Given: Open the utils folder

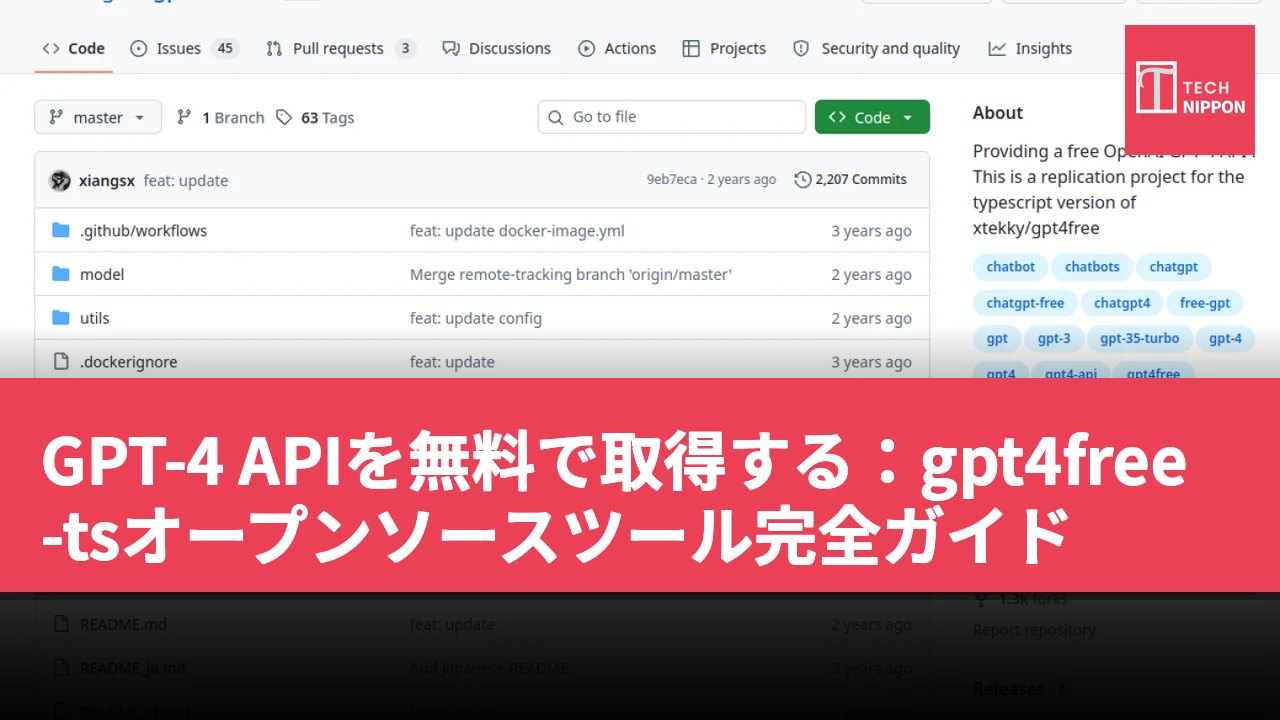Looking at the screenshot, I should coord(95,318).
